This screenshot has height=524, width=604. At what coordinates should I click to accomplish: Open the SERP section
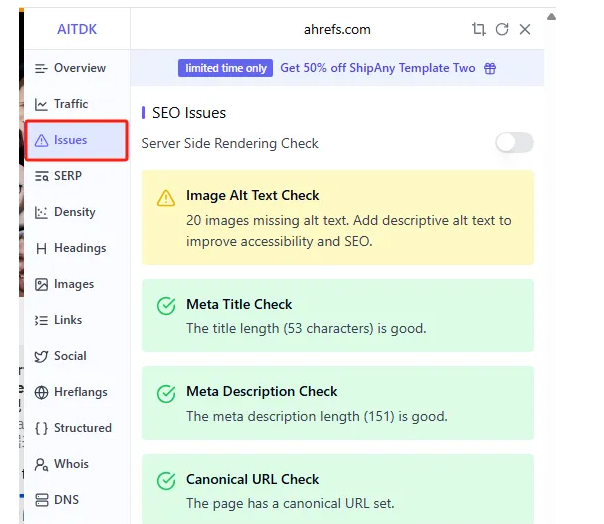click(x=67, y=176)
